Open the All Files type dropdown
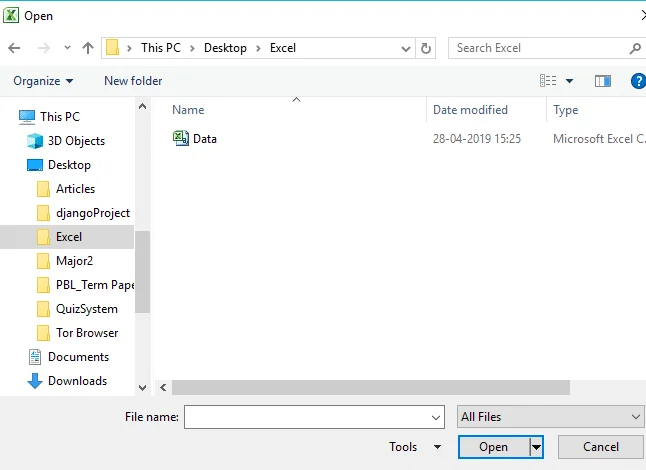646x470 pixels. pos(550,417)
